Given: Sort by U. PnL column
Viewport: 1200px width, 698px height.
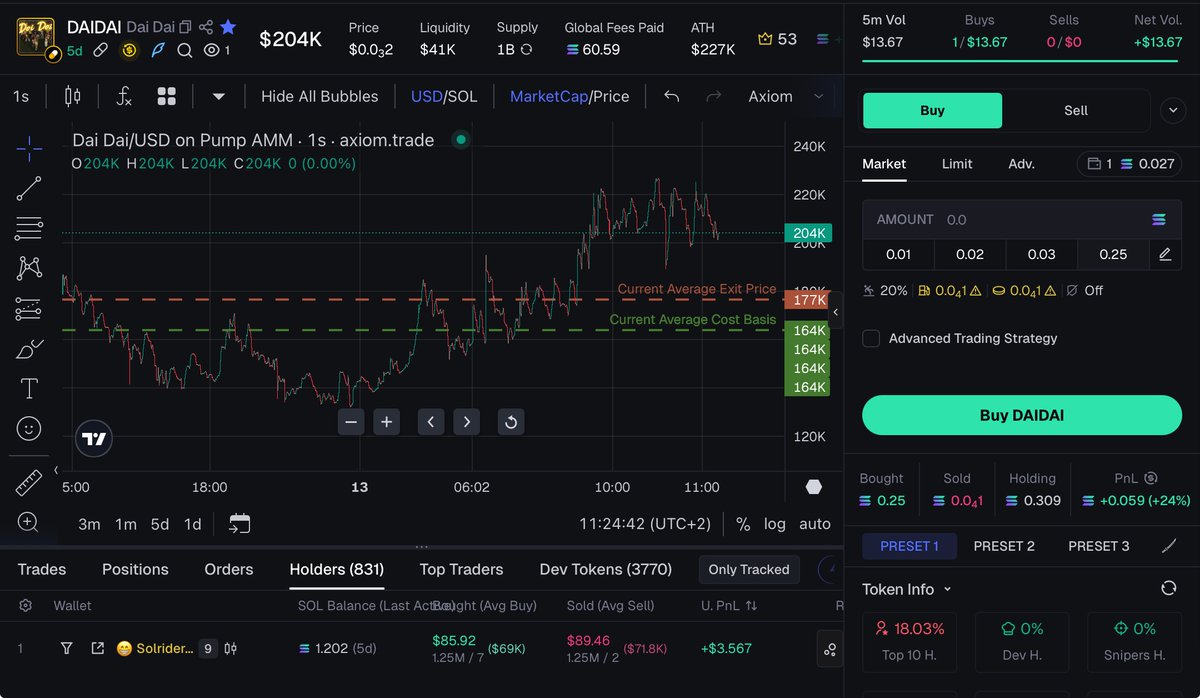Looking at the screenshot, I should point(729,605).
